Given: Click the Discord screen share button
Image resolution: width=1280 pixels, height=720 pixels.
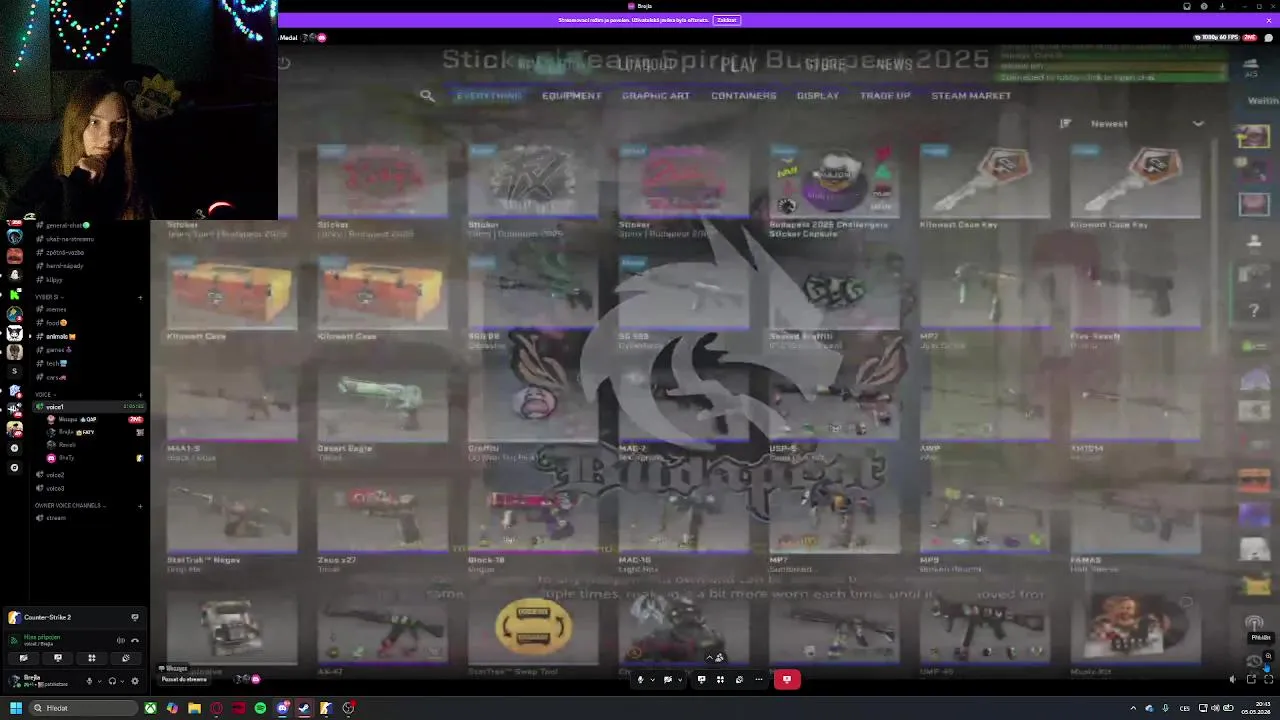Looking at the screenshot, I should pyautogui.click(x=58, y=658).
